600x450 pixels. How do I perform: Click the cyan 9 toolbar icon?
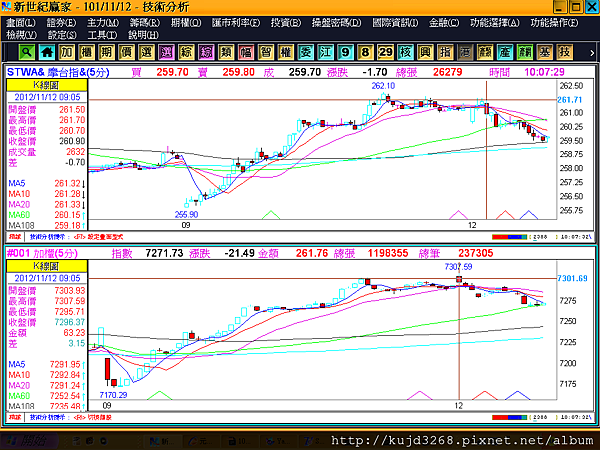pyautogui.click(x=346, y=52)
